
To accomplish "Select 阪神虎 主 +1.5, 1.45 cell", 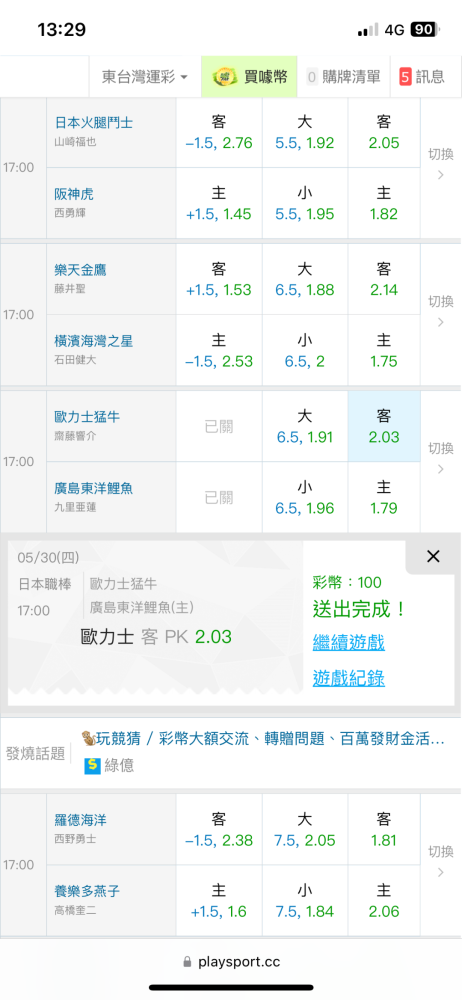I will (219, 203).
